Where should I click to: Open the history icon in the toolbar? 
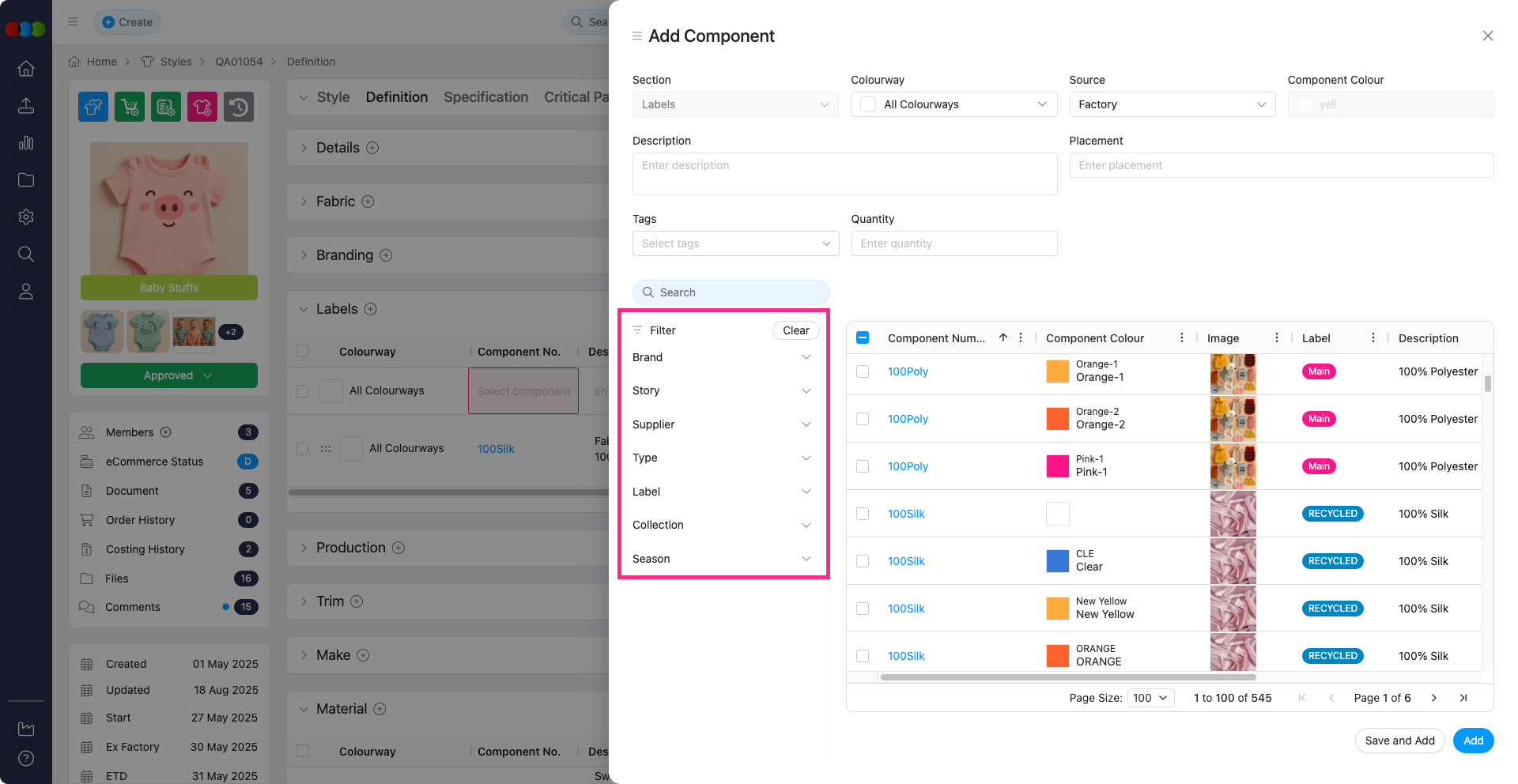pos(239,107)
